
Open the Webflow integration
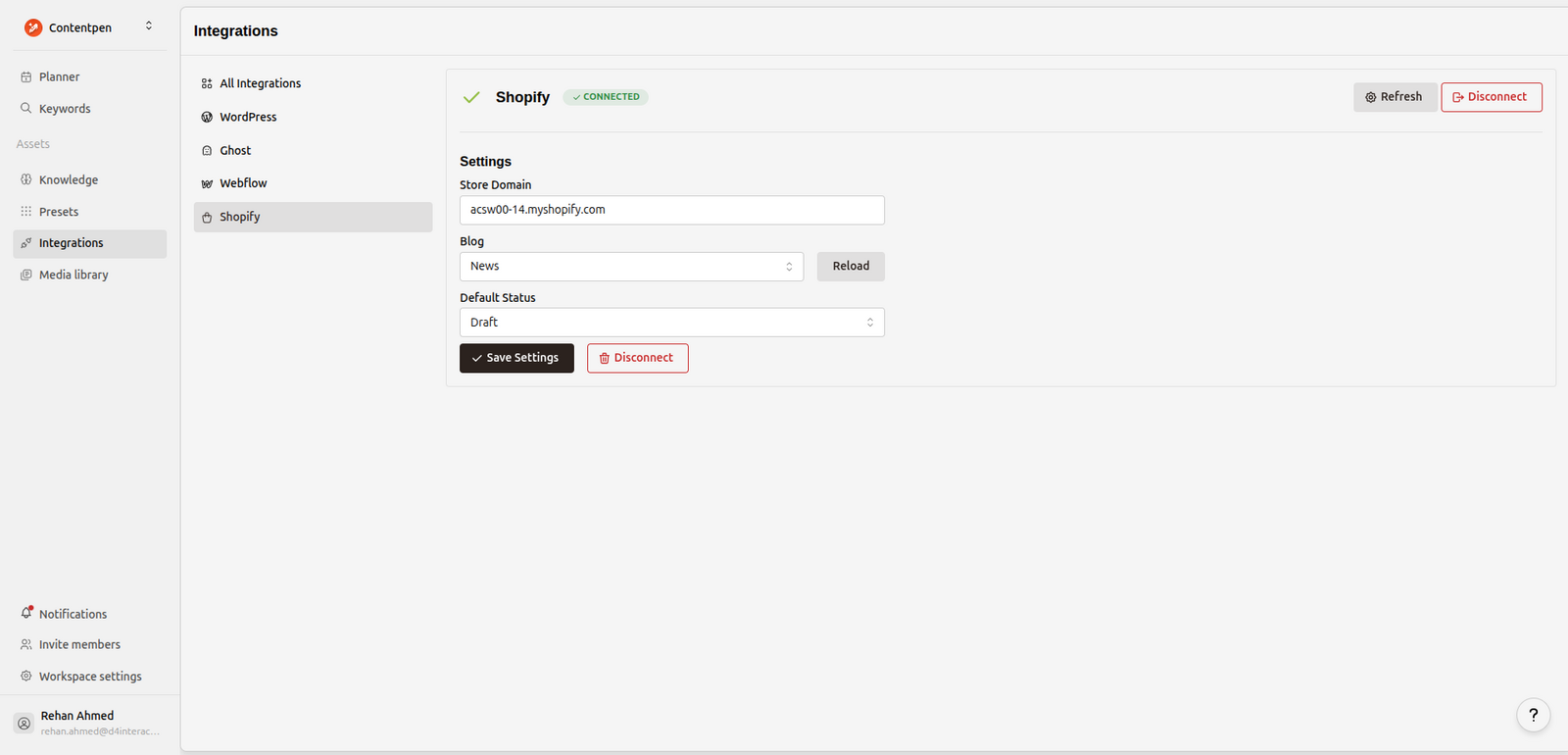(x=243, y=183)
